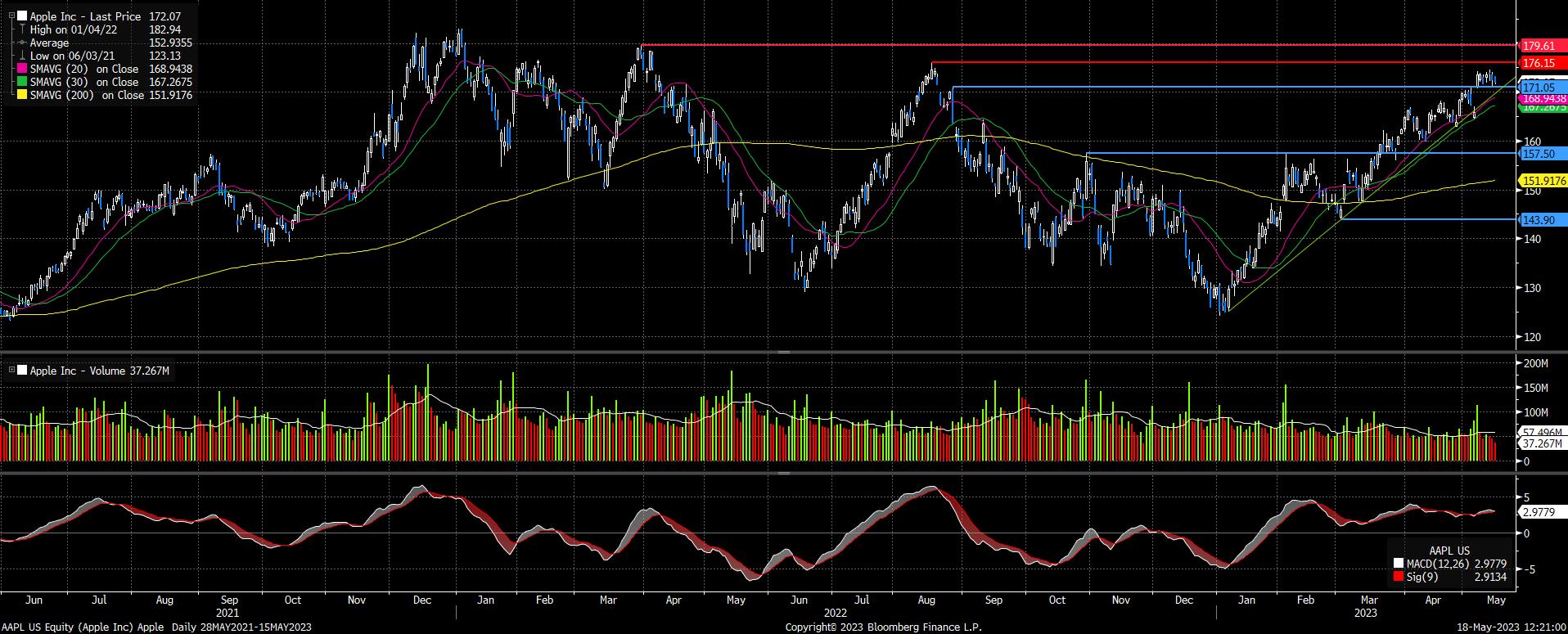
Task: Click the low value 123.13
Action: [164, 56]
